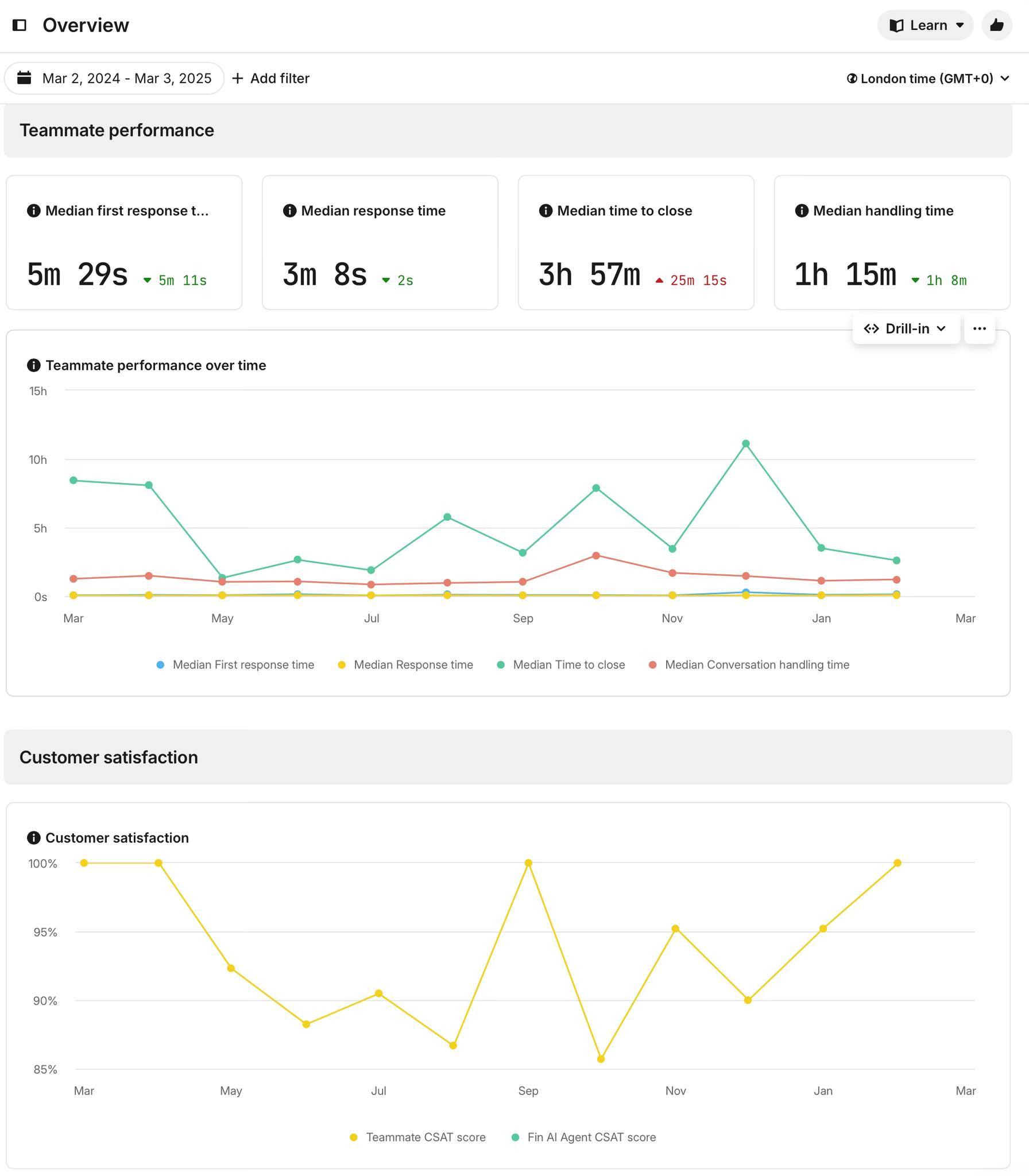Open the Learn dropdown
Viewport: 1029px width, 1176px height.
click(x=925, y=25)
